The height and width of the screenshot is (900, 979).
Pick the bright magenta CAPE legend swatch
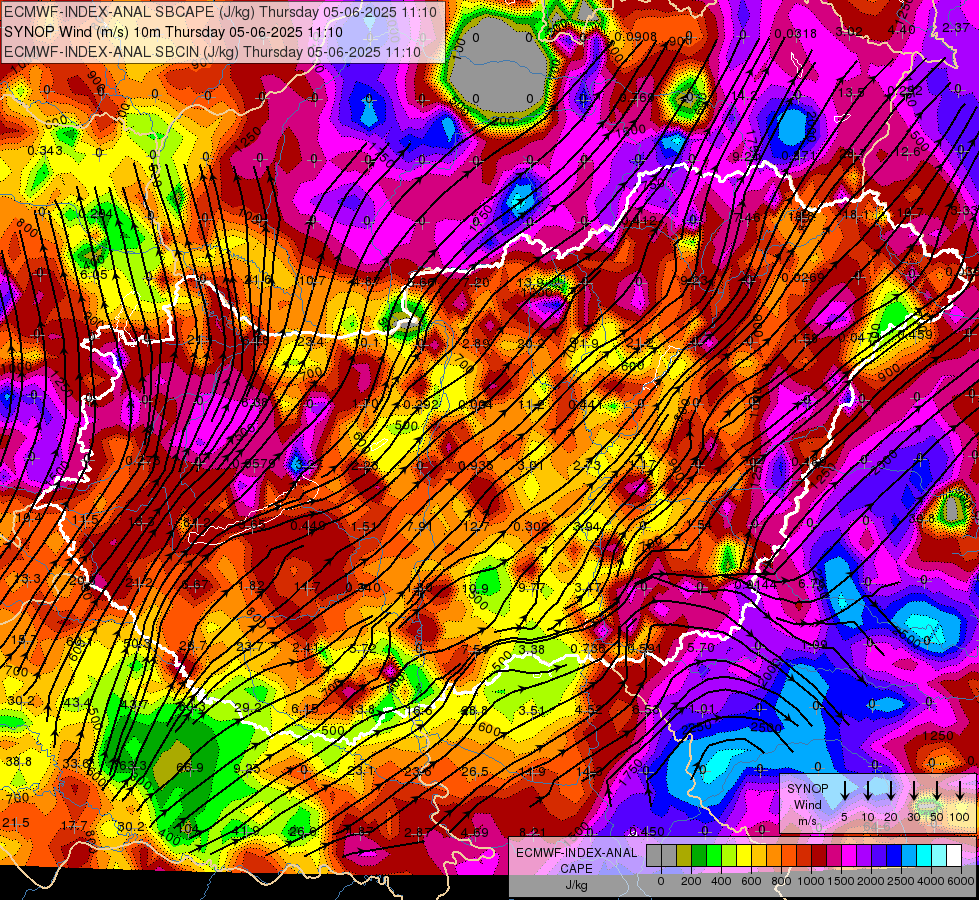(x=849, y=856)
